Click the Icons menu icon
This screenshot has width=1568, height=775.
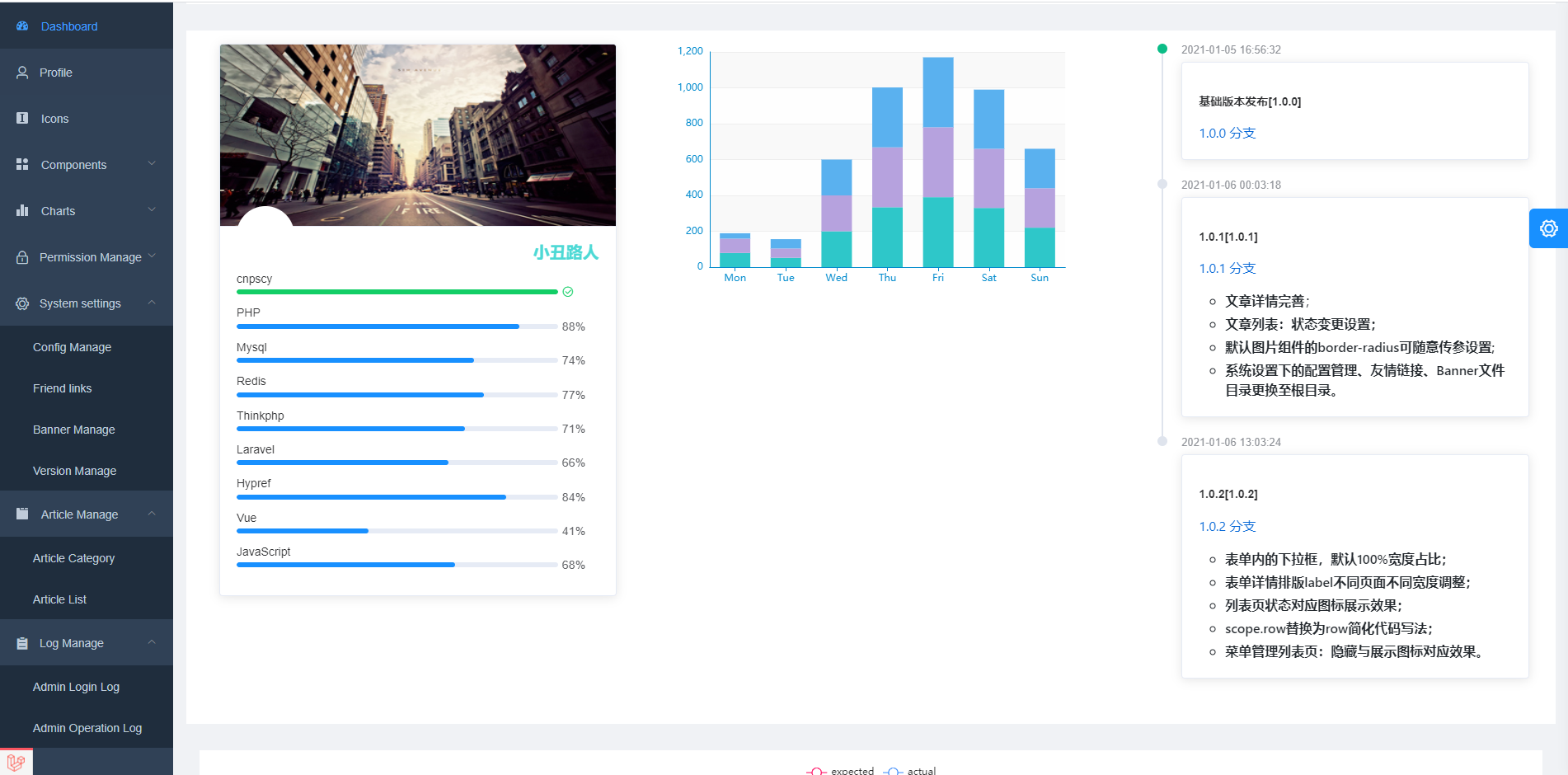[x=22, y=119]
